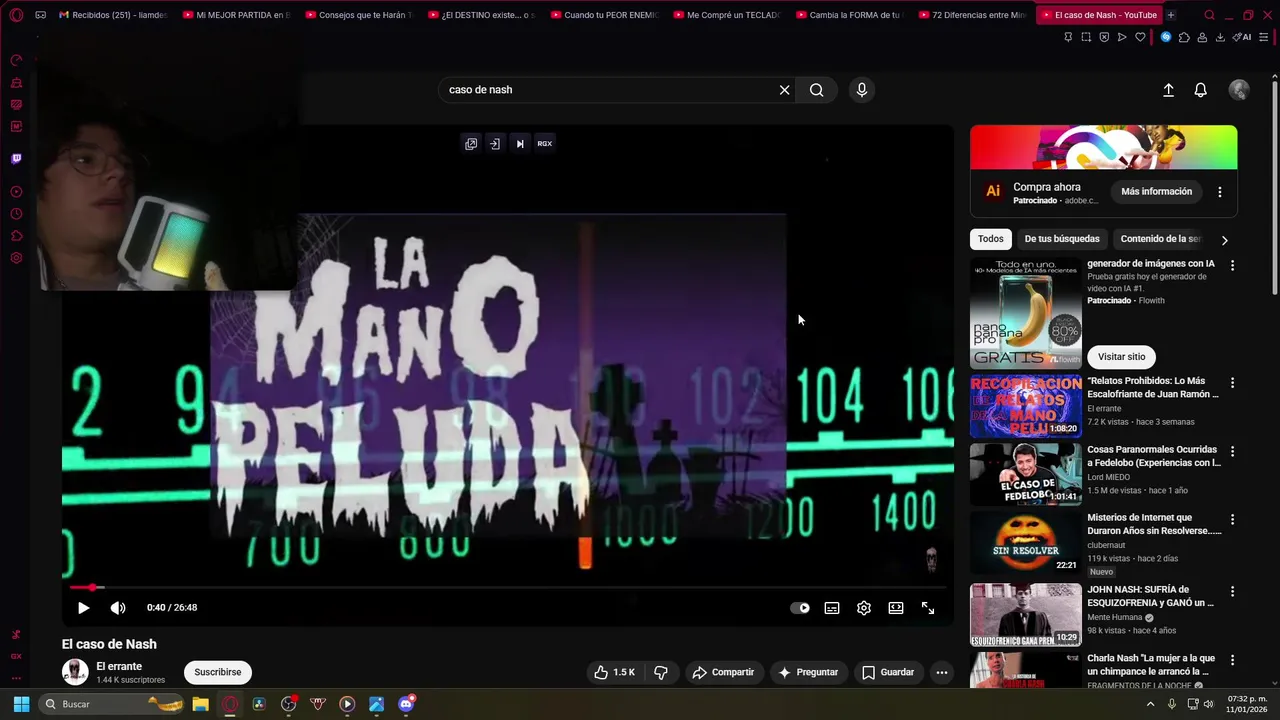Open YouTube notifications bell
The image size is (1280, 720).
click(x=1201, y=90)
